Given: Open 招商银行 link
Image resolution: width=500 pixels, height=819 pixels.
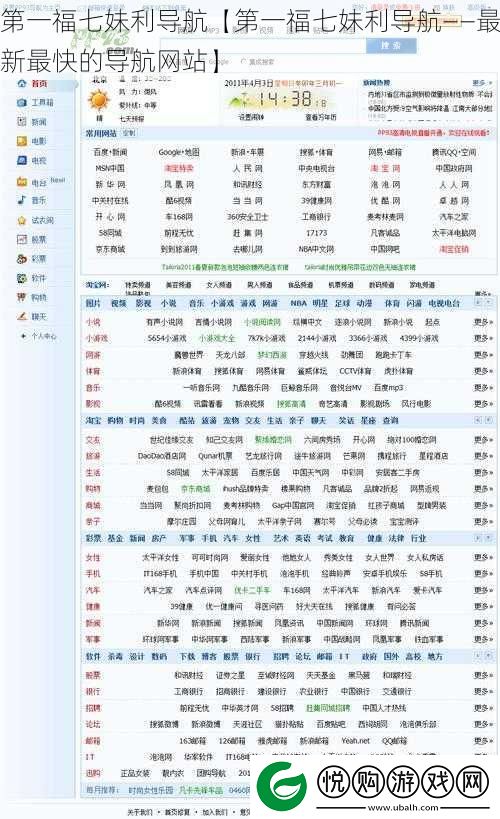Looking at the screenshot, I should pyautogui.click(x=230, y=692).
